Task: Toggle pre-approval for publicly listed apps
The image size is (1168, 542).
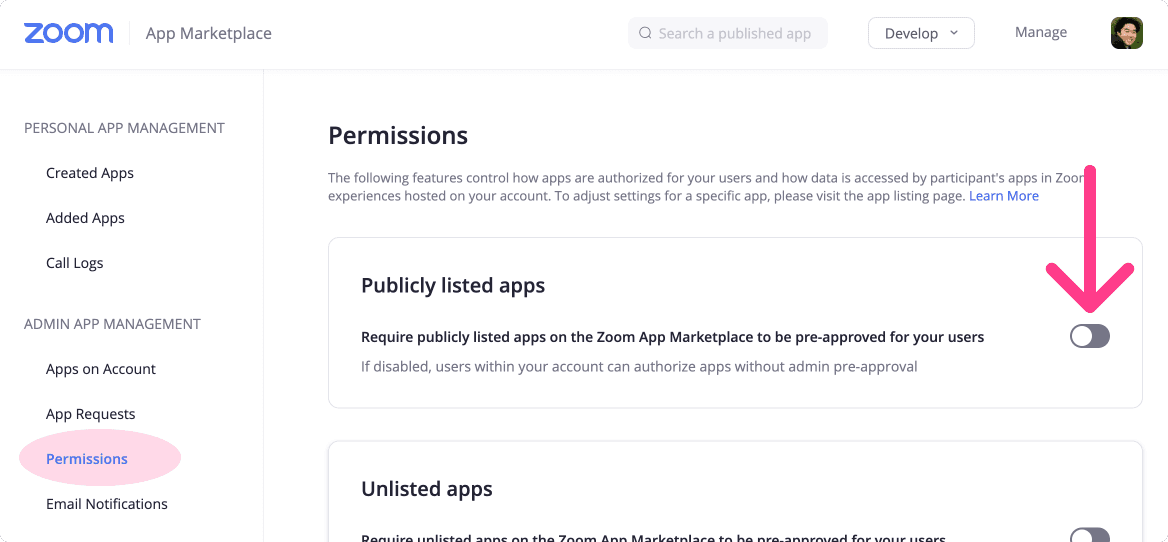Action: click(x=1090, y=337)
